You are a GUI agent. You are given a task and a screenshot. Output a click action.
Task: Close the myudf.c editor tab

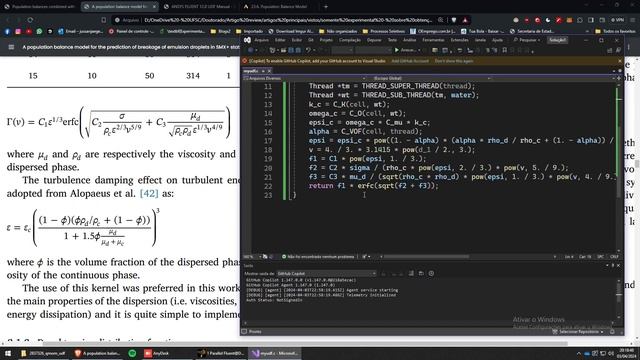click(269, 71)
